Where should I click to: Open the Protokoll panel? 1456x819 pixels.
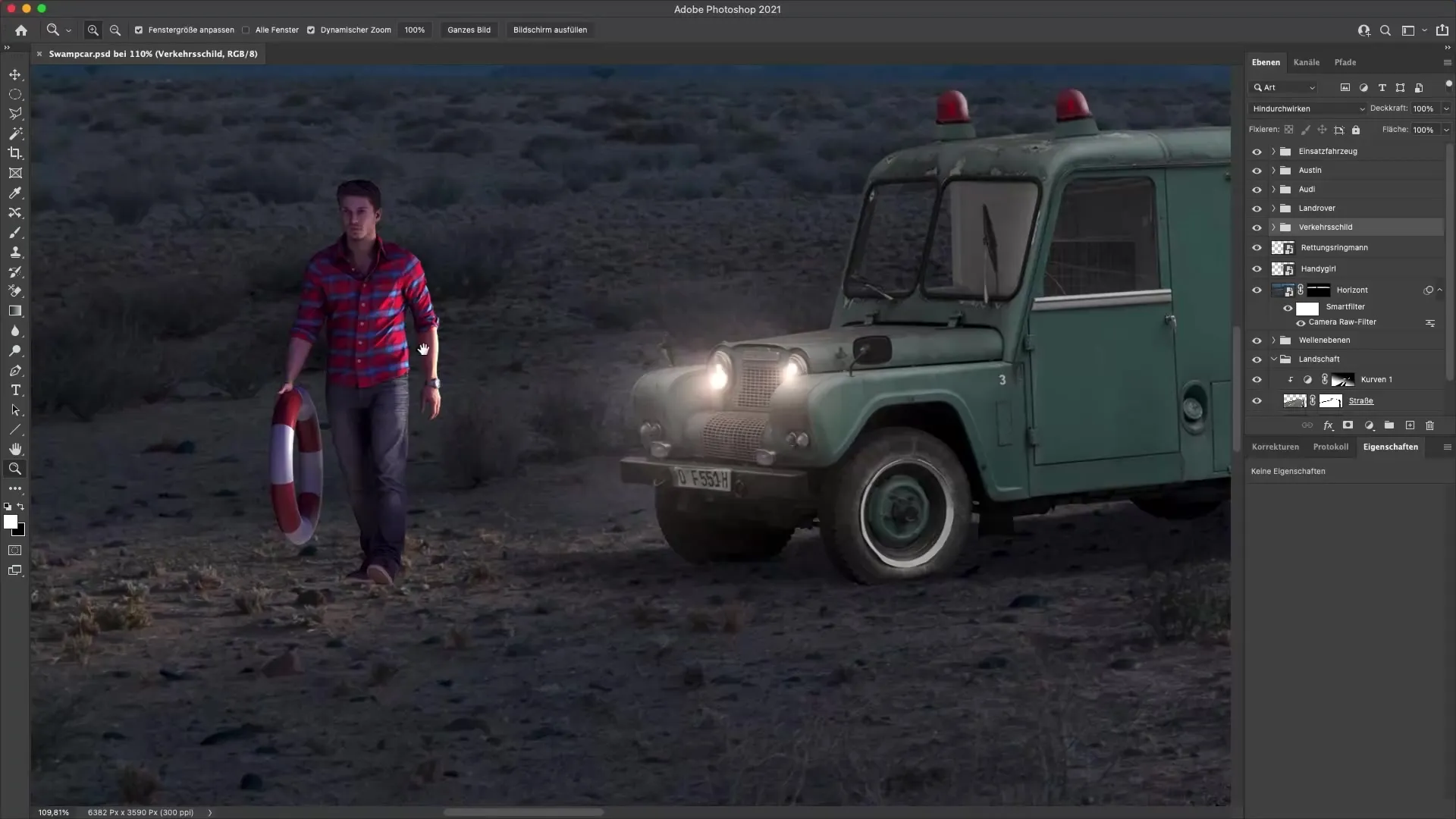coord(1332,447)
